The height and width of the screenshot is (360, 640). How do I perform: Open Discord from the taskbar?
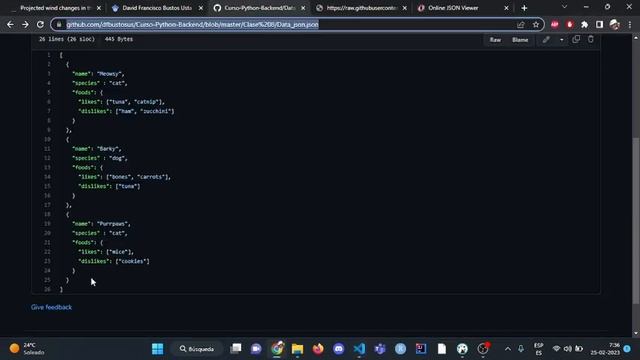tap(338, 349)
